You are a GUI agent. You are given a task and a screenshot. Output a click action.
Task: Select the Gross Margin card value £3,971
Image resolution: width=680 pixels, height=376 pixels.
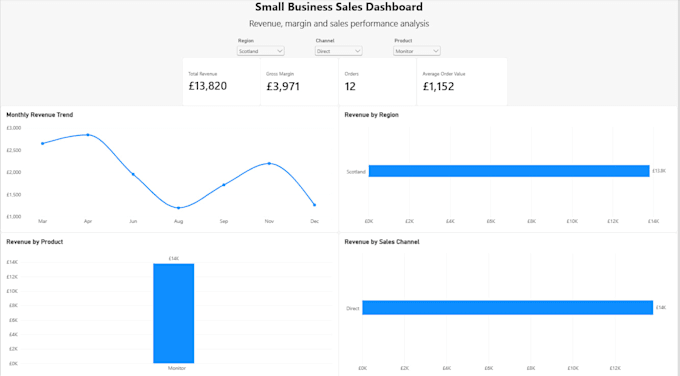[x=283, y=86]
